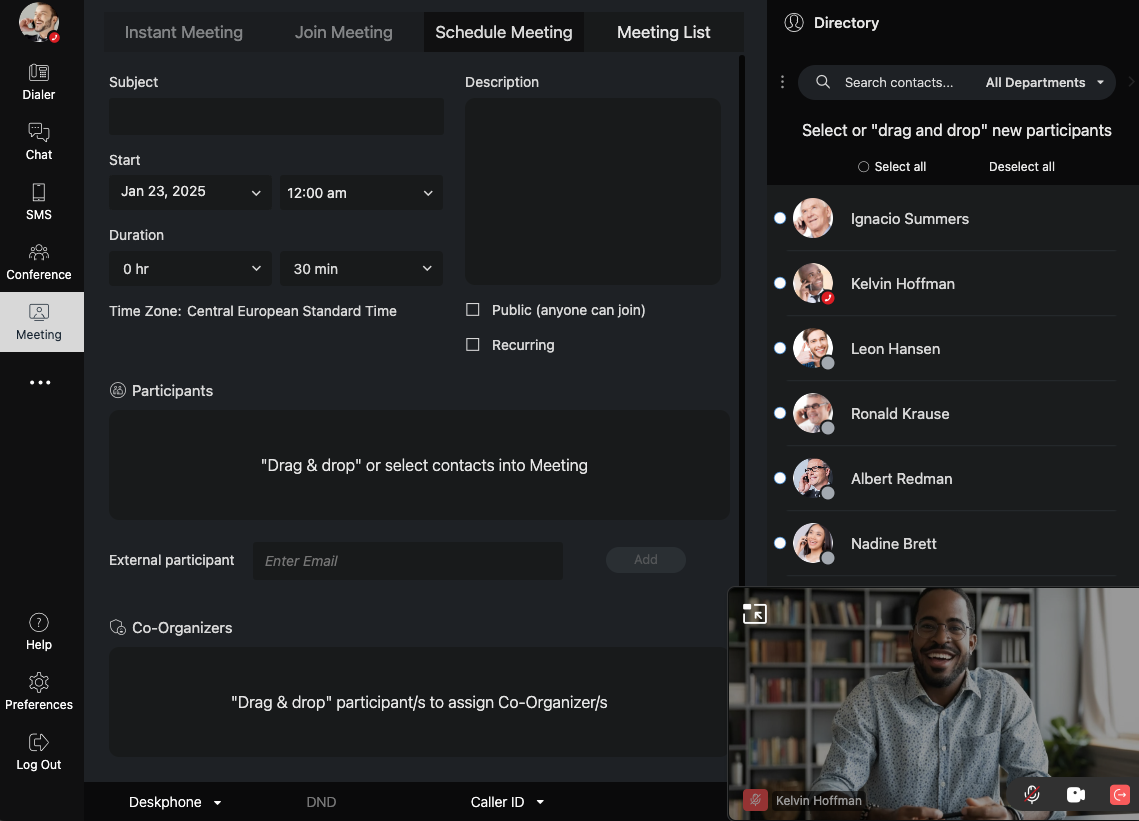Select Ignacio Summers radio button
The height and width of the screenshot is (821, 1139).
(780, 218)
